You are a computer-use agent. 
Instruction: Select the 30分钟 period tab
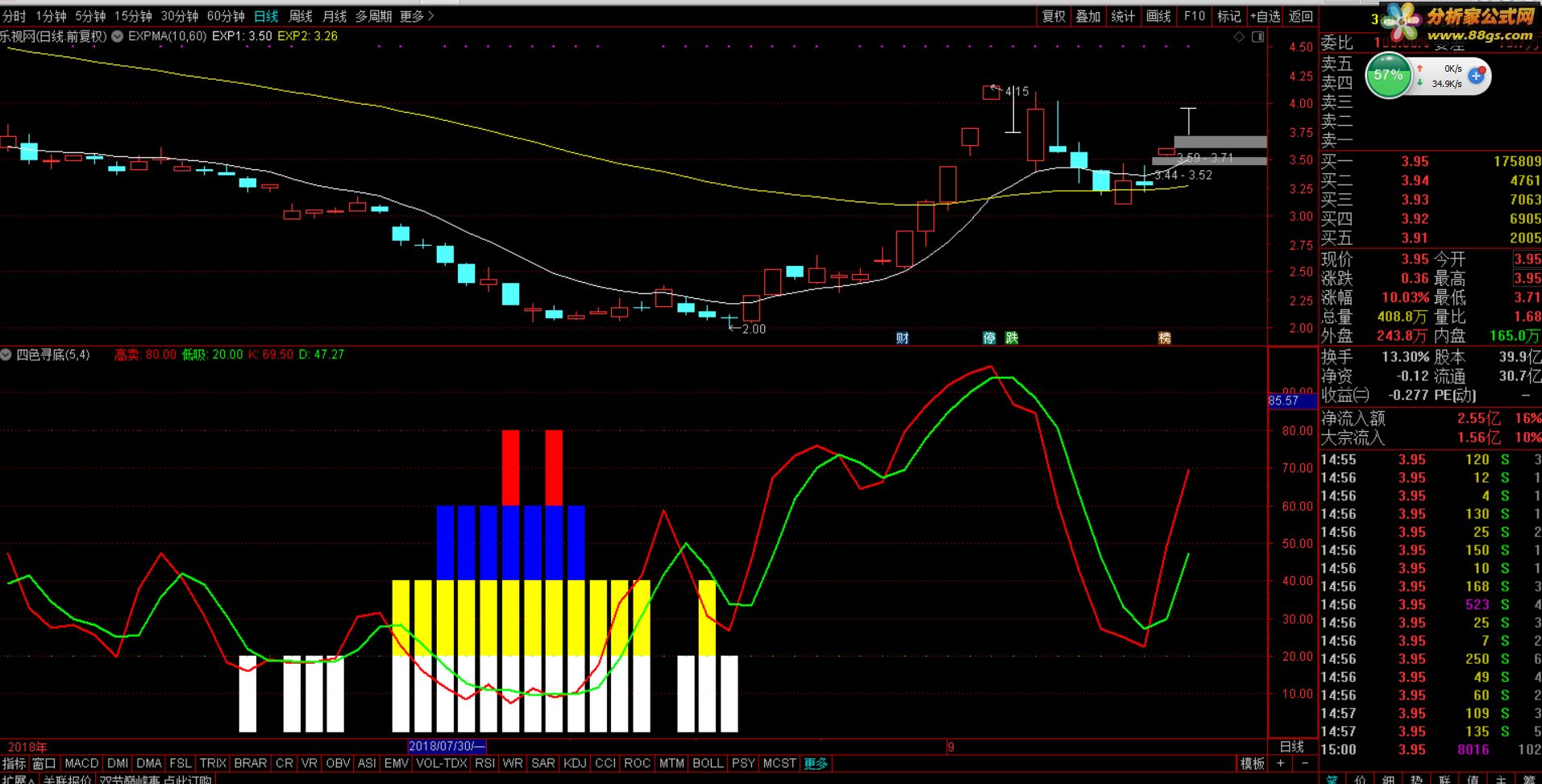[x=180, y=16]
